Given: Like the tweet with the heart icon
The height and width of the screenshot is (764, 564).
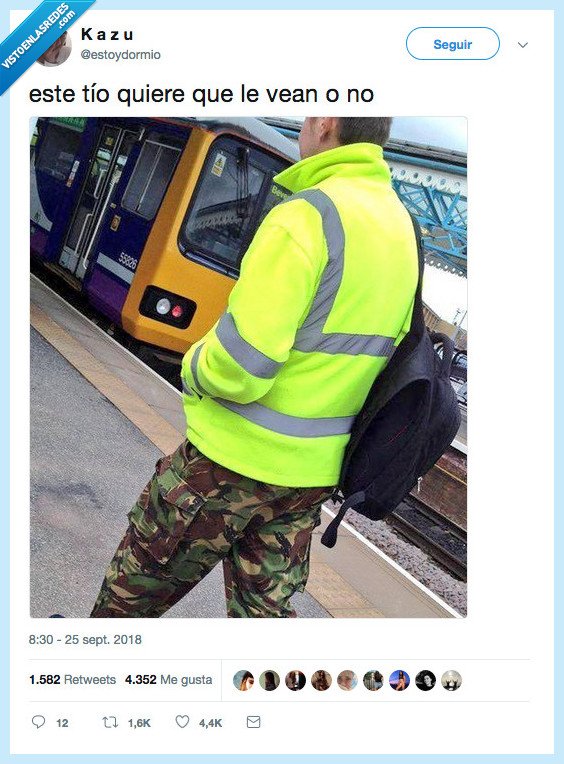Looking at the screenshot, I should click(x=182, y=722).
